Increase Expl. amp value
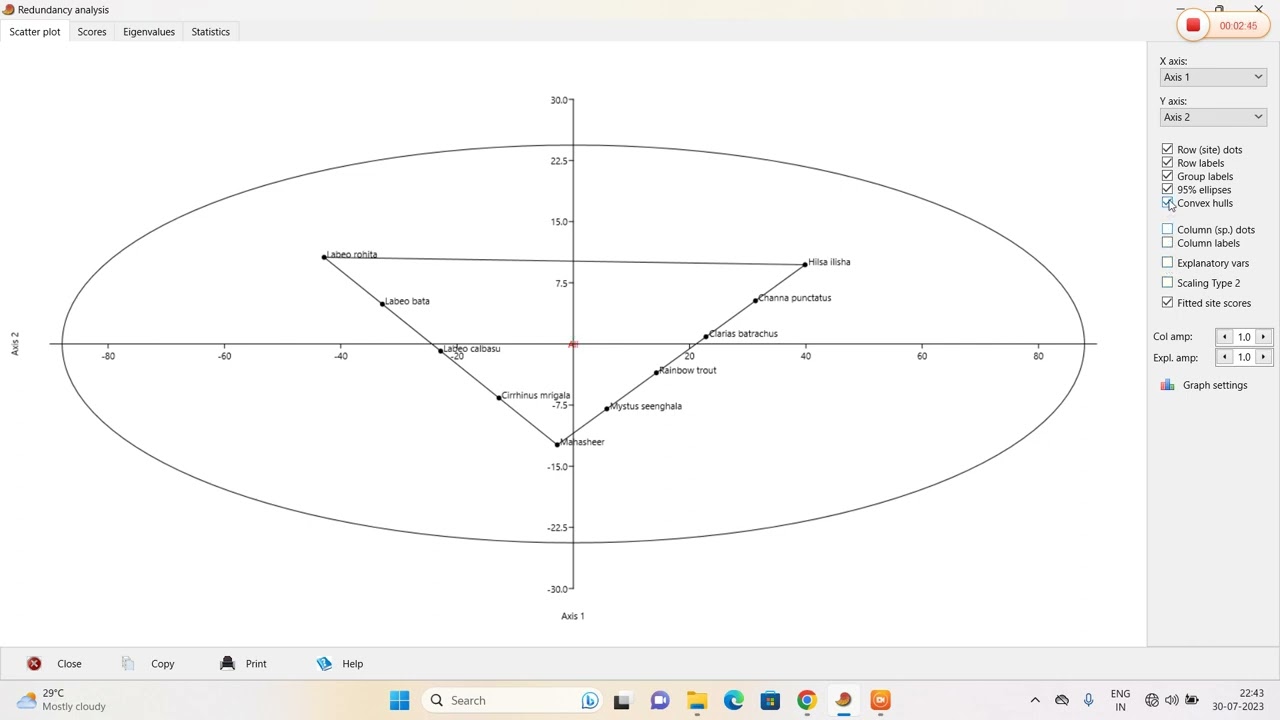 tap(1264, 357)
